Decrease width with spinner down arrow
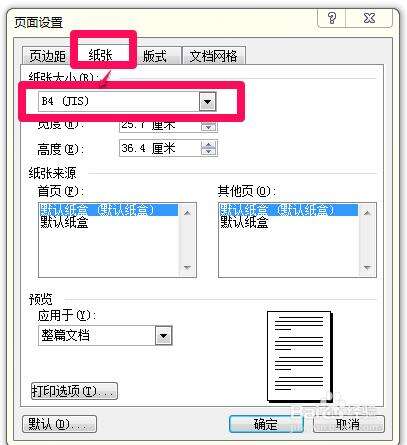This screenshot has width=407, height=445. click(209, 128)
